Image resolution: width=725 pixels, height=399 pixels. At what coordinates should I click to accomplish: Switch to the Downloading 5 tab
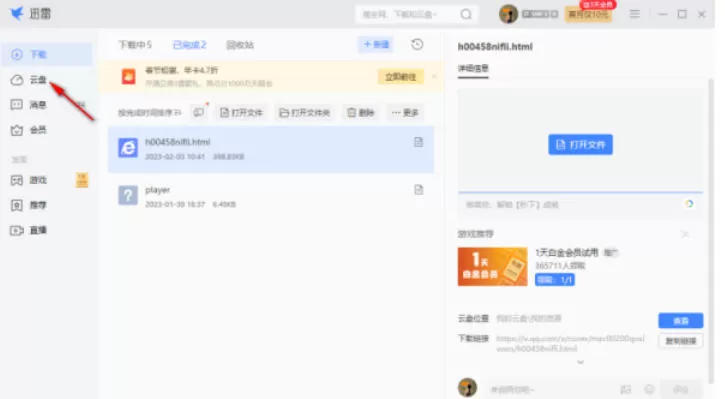click(135, 45)
